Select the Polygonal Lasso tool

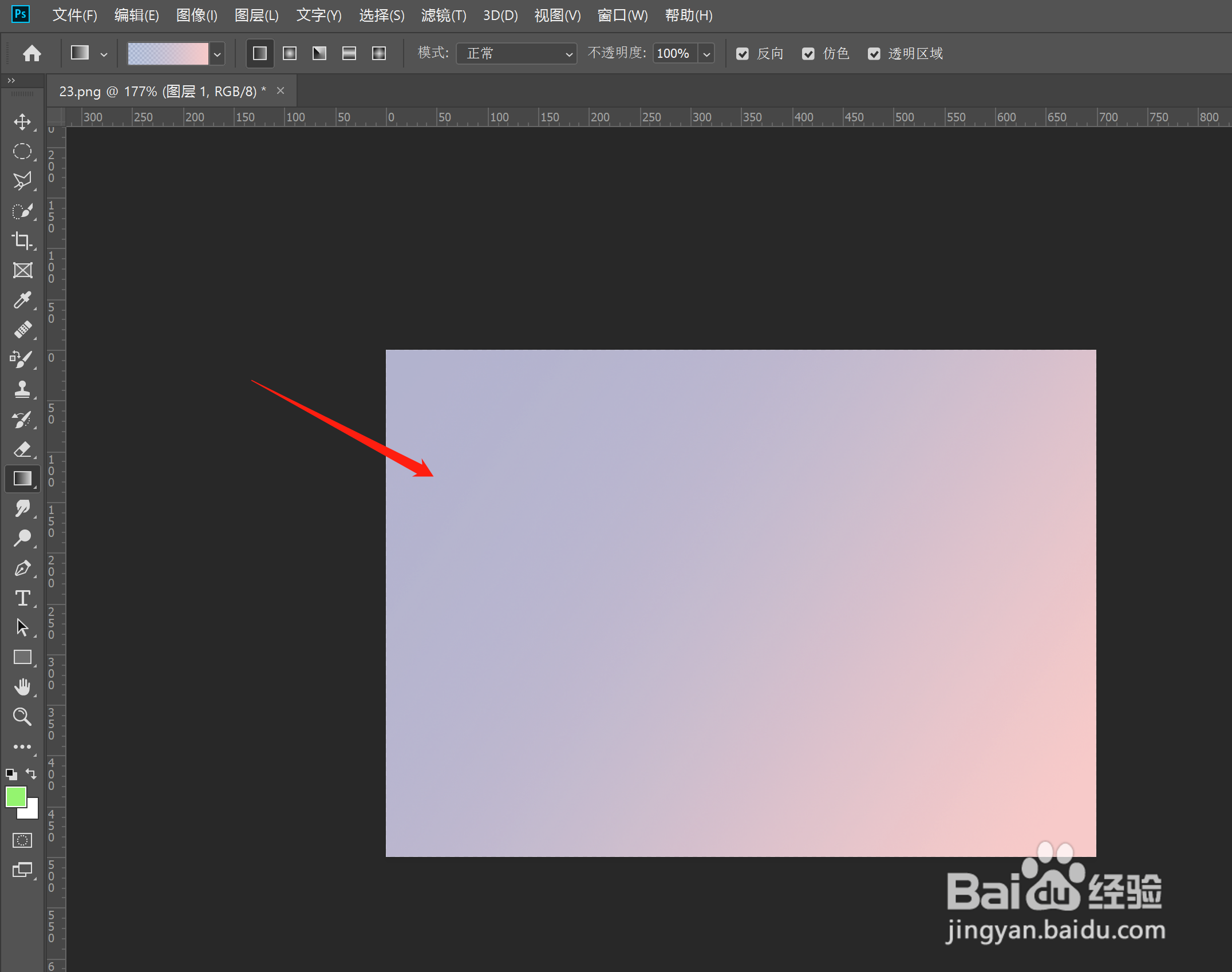click(22, 181)
